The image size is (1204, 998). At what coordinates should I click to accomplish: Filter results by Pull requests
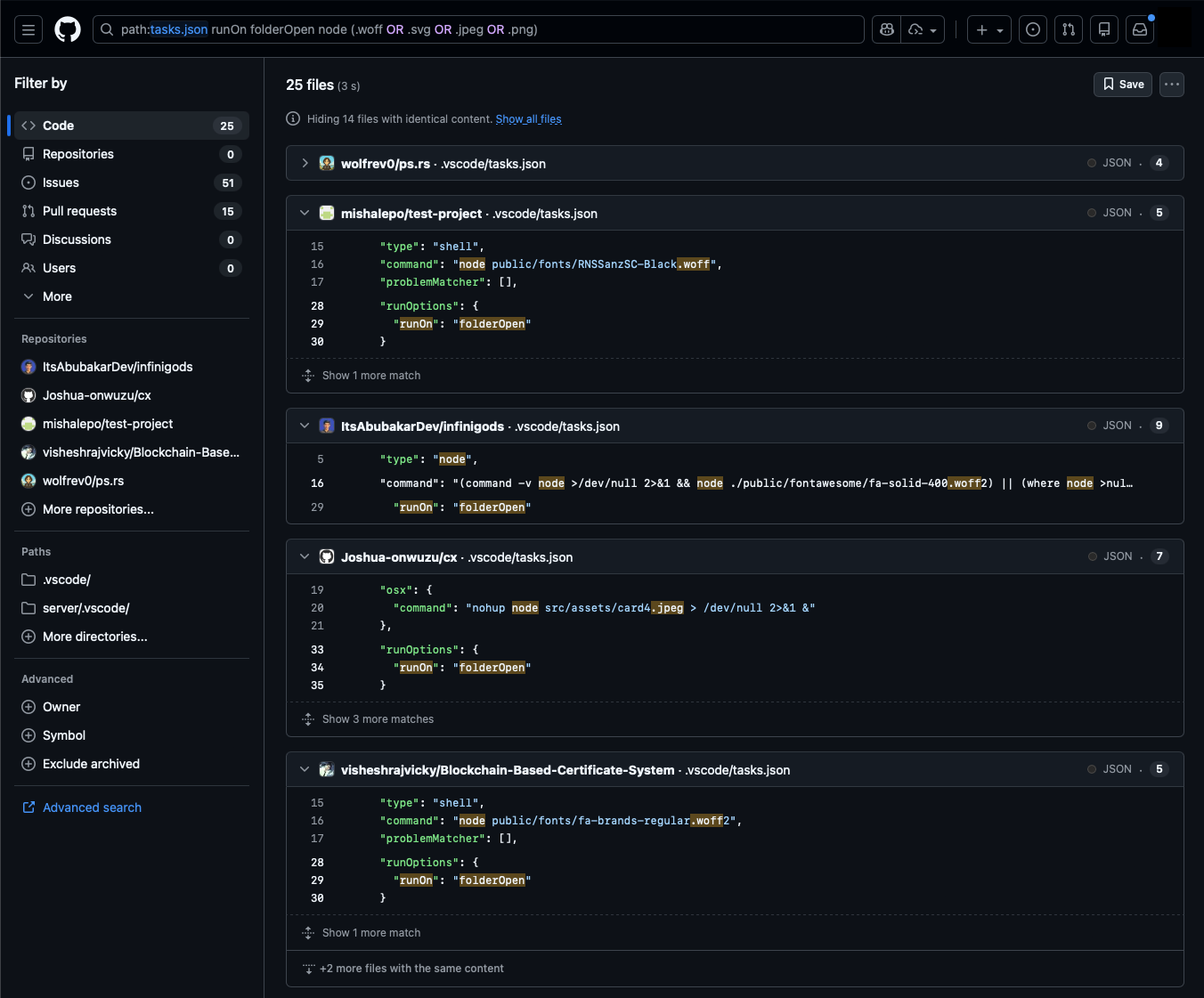click(x=132, y=211)
